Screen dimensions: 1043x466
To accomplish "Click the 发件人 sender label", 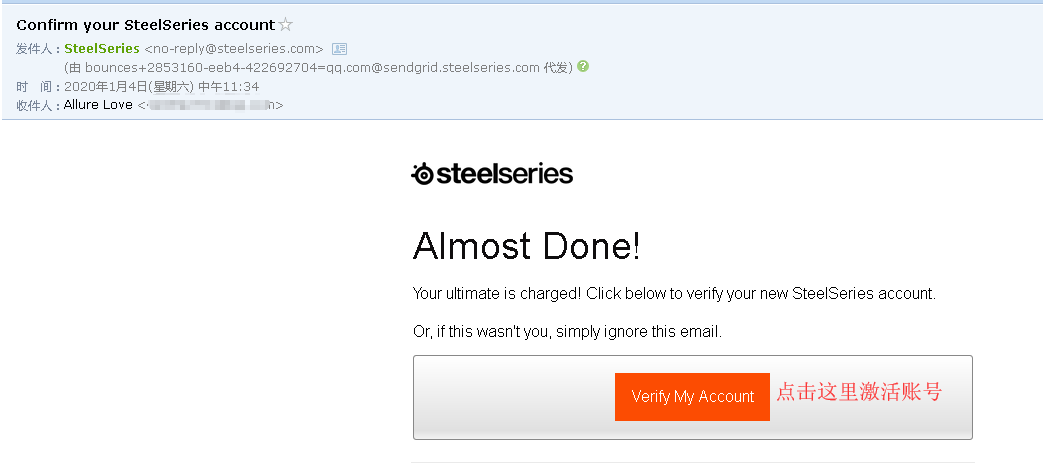I will click(x=36, y=48).
